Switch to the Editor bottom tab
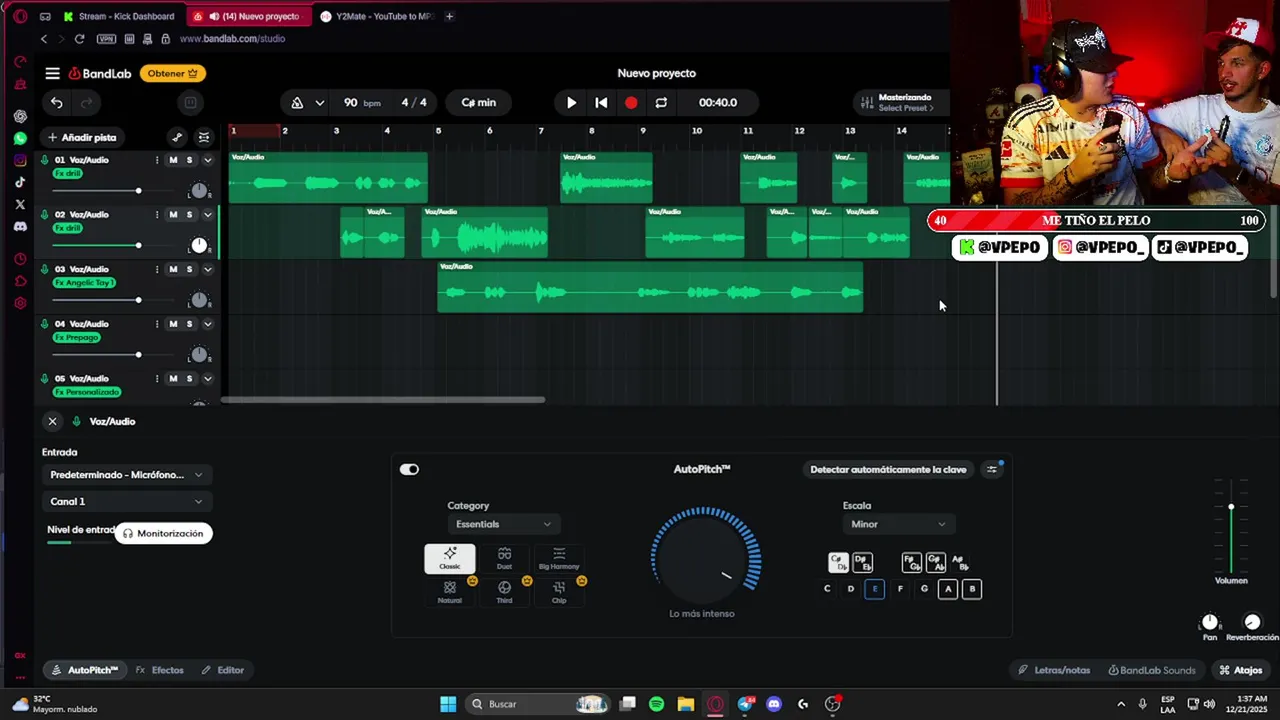Screen dimensions: 1280x720 (x=222, y=670)
